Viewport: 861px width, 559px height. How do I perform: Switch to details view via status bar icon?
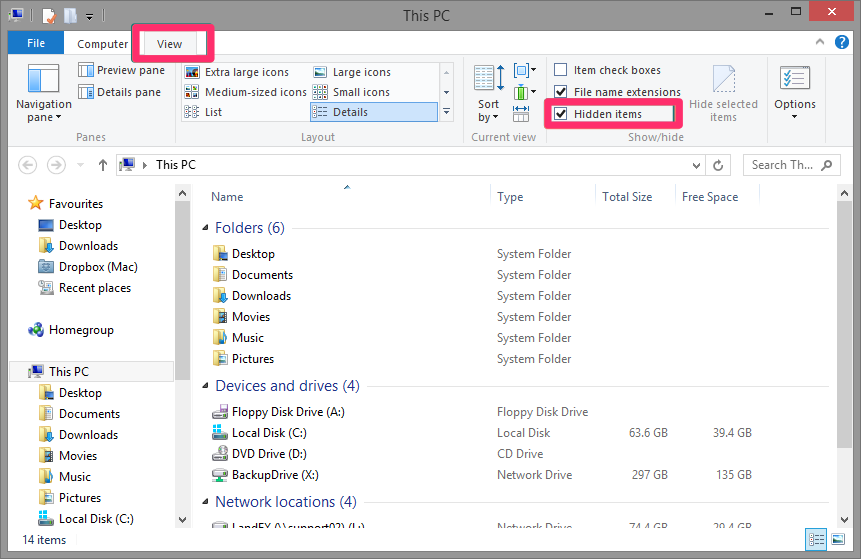[x=816, y=540]
